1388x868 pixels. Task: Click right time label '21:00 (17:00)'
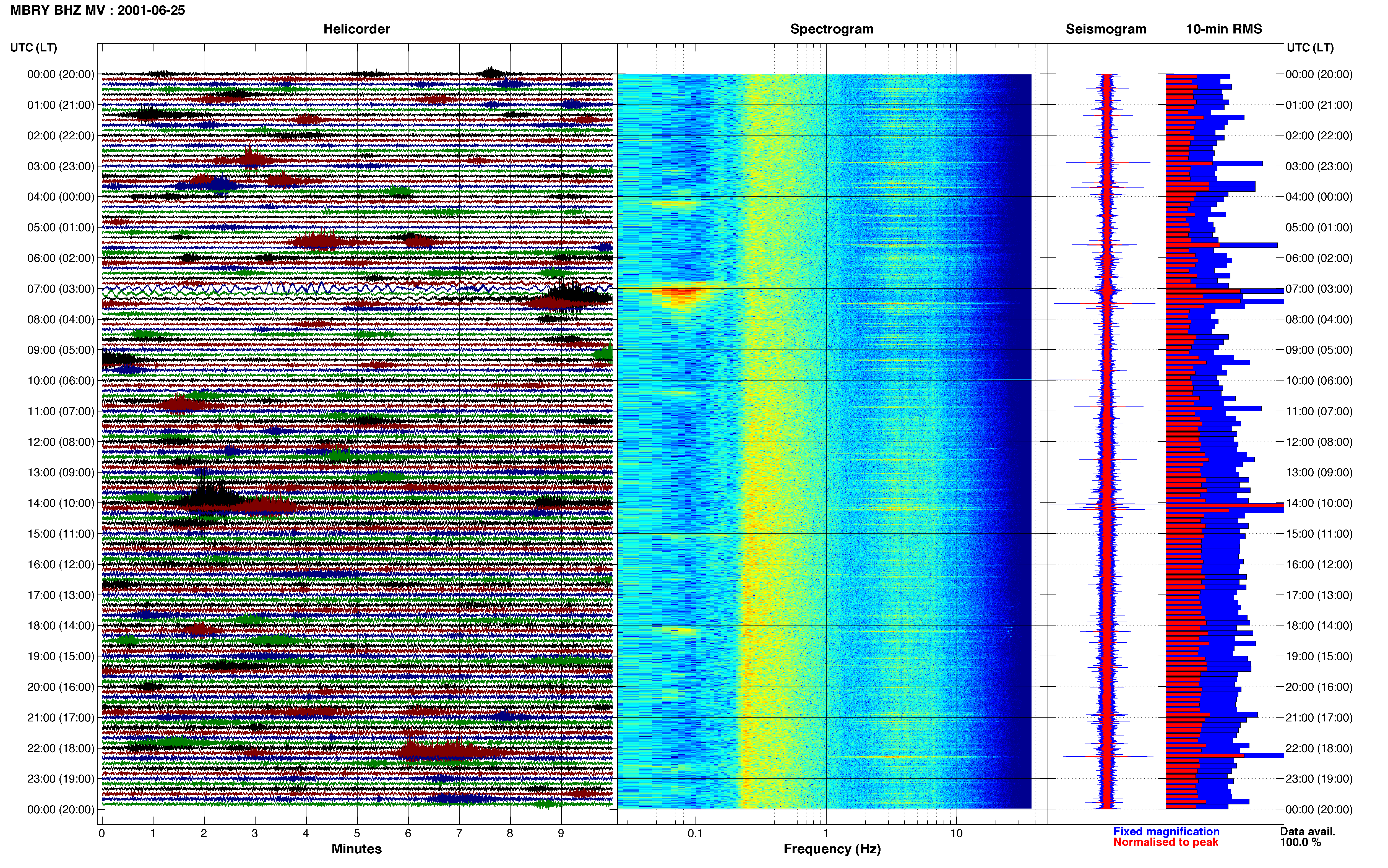(x=1319, y=718)
